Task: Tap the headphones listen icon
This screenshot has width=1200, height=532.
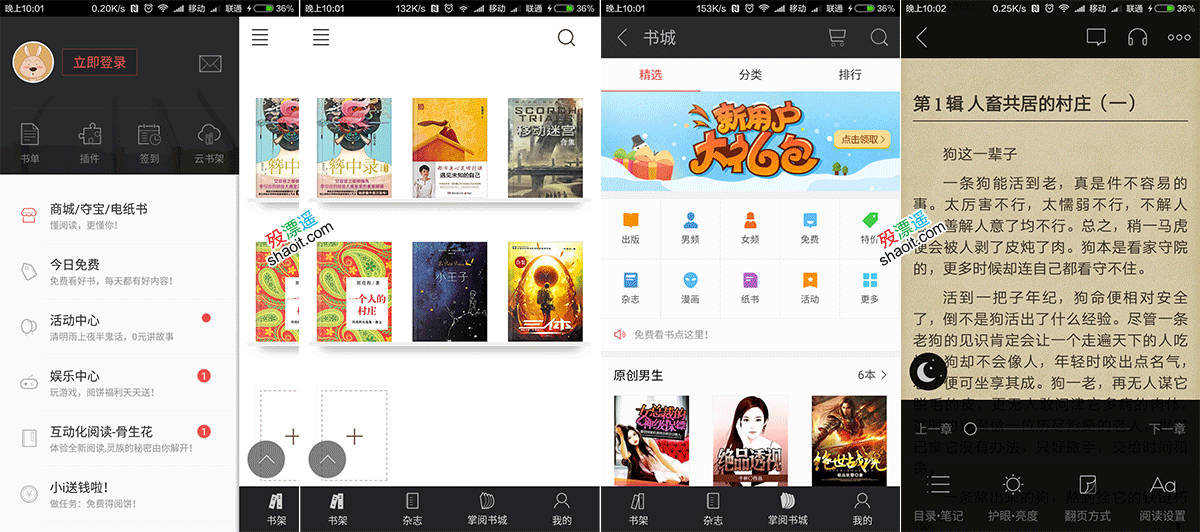Action: click(1137, 38)
